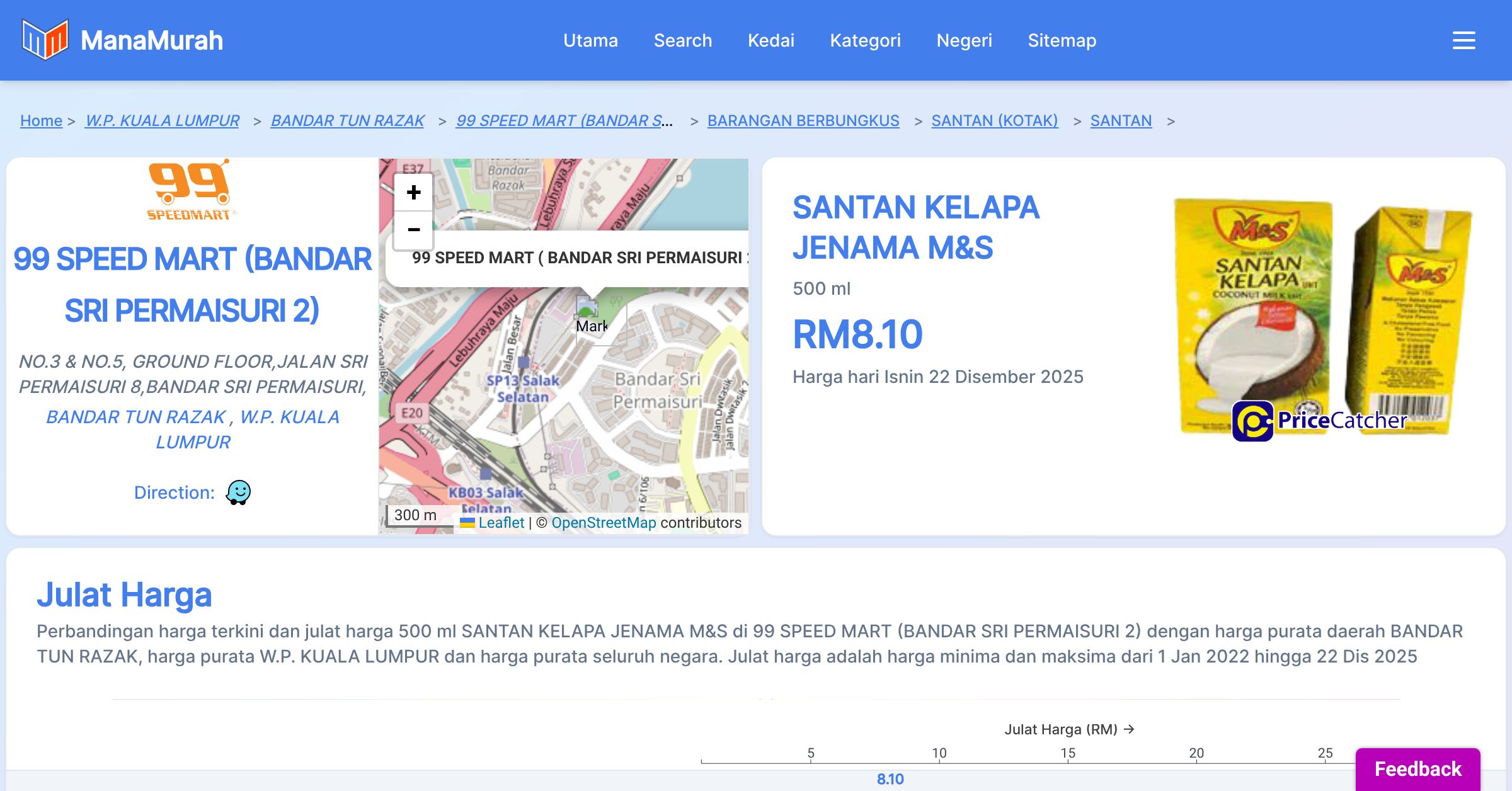
Task: Open Waze direction icon
Action: tap(238, 492)
